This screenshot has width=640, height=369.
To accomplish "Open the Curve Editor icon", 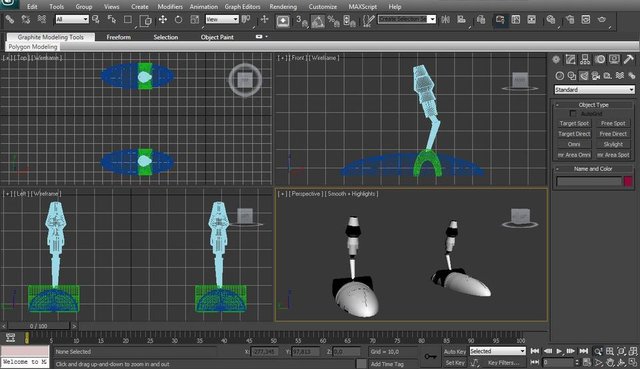I will 516,19.
